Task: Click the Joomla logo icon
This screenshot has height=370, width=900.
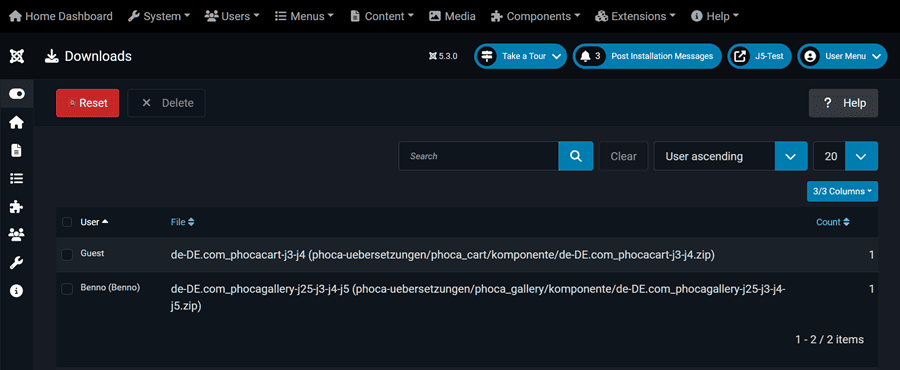Action: tap(17, 56)
